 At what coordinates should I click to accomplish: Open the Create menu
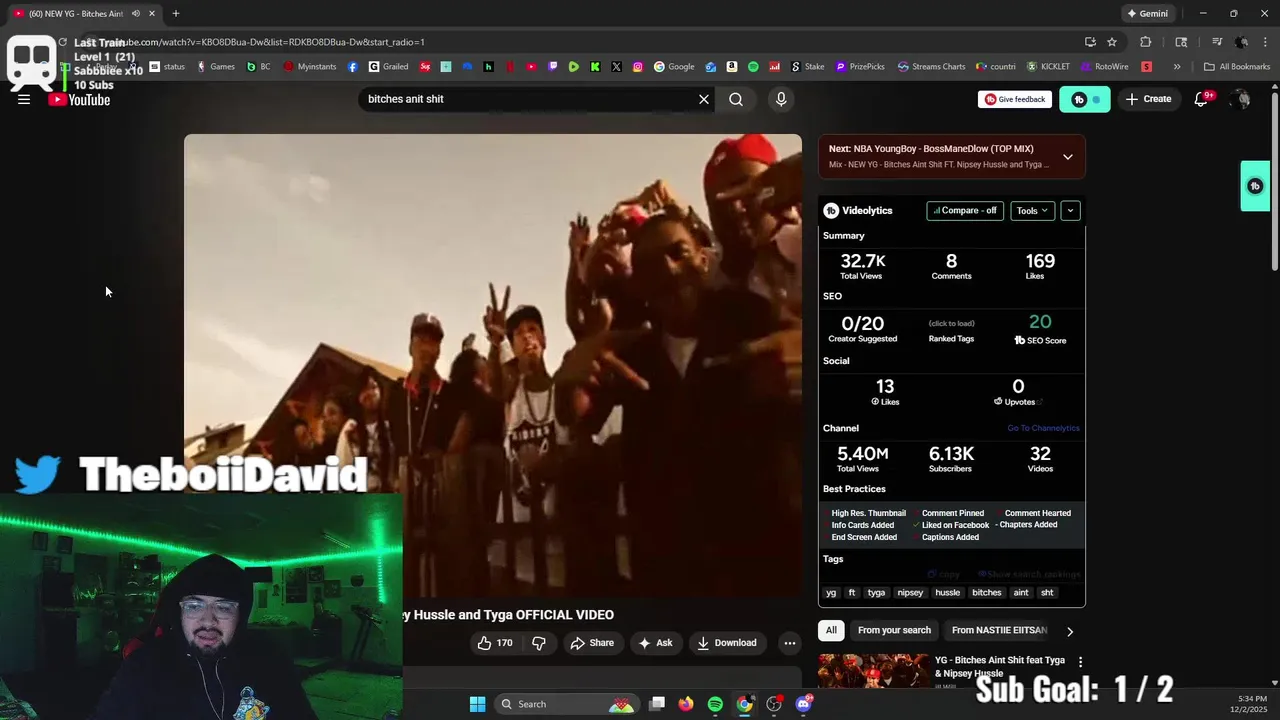point(1148,99)
